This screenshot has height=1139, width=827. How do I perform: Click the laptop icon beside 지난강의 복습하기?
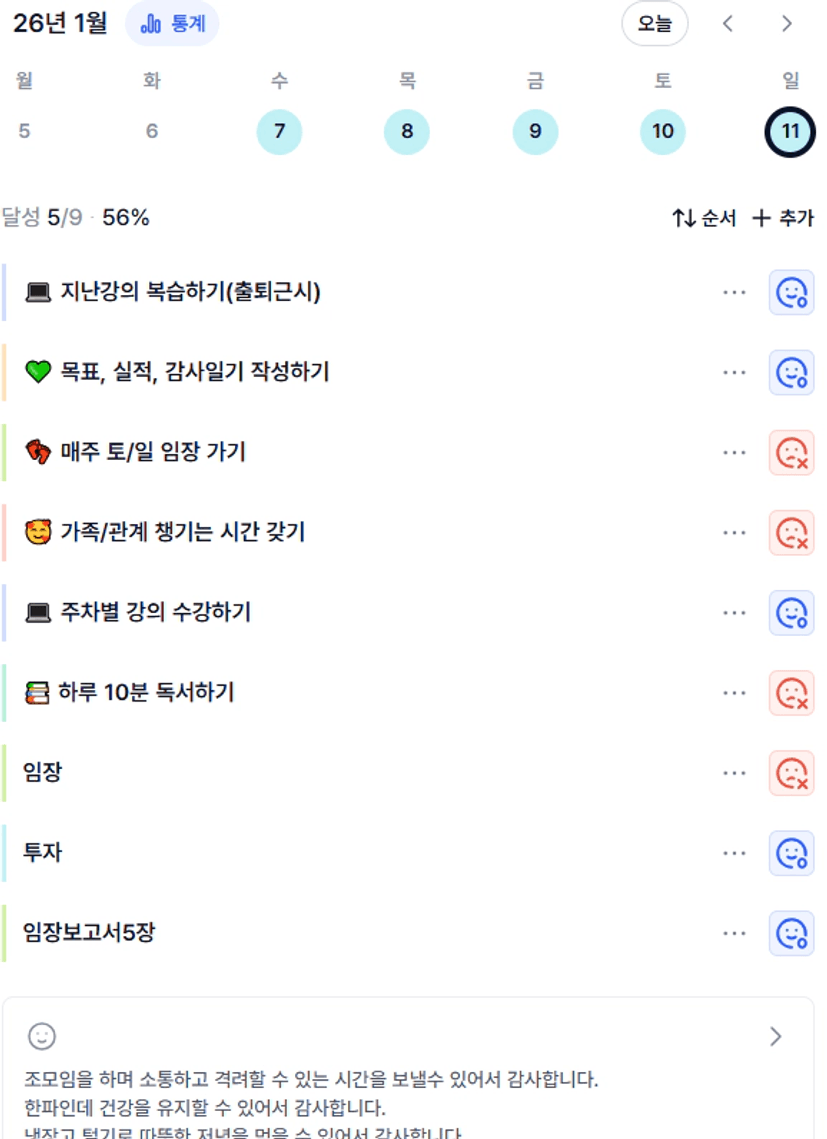[x=37, y=292]
